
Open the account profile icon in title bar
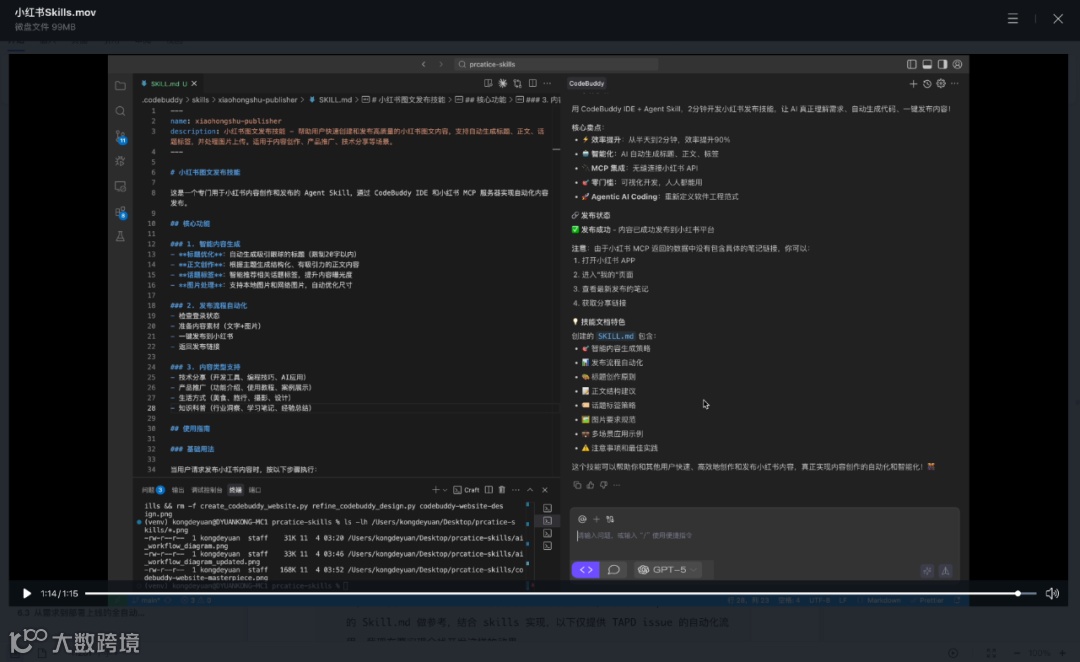click(957, 64)
